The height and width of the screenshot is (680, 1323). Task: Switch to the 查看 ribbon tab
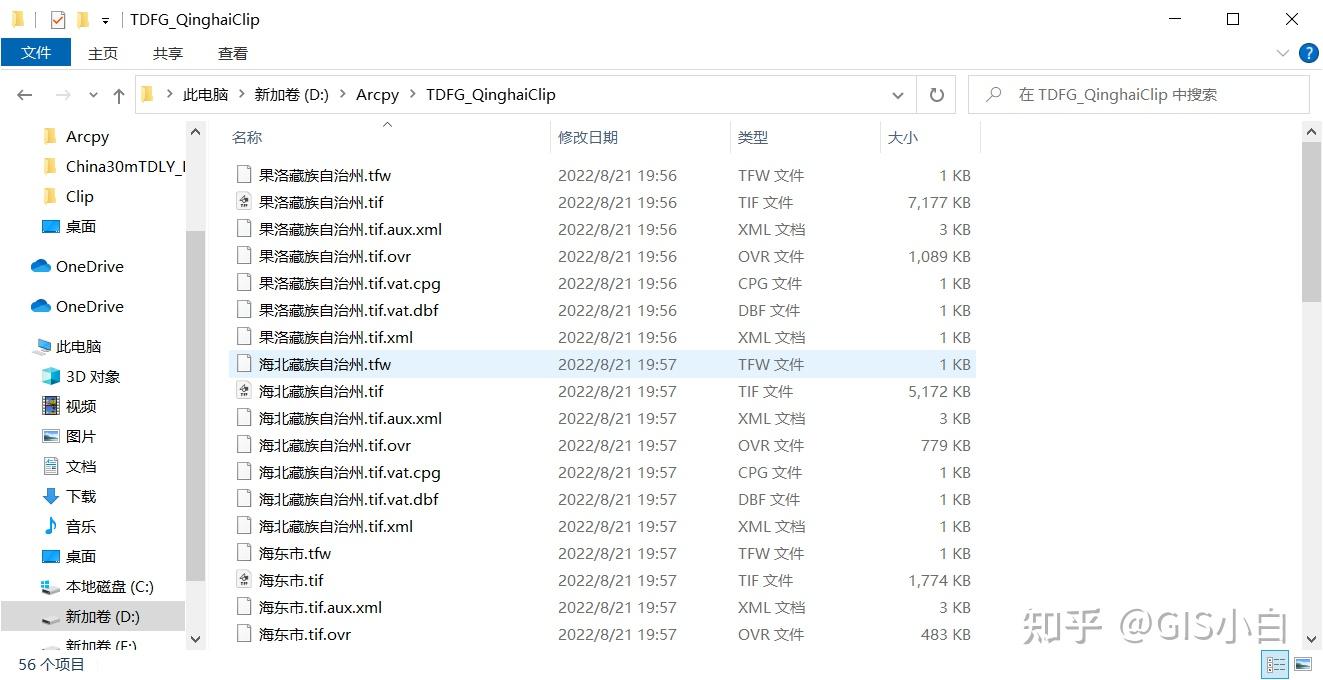[233, 53]
